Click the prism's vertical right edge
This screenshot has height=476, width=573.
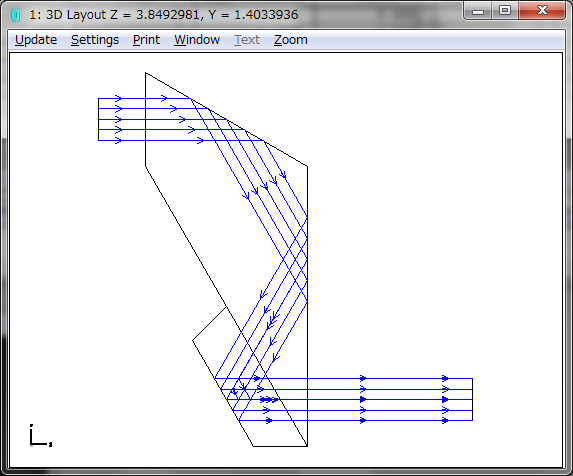(307, 306)
